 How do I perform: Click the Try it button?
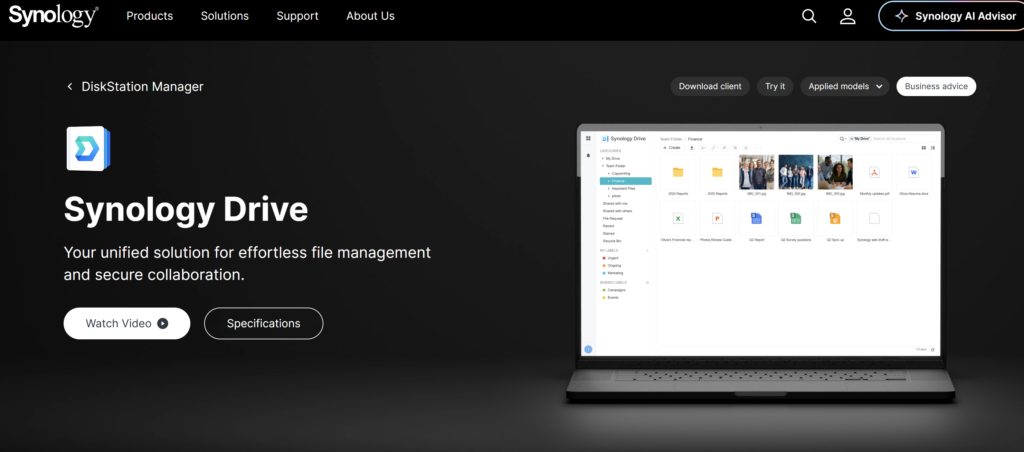click(x=775, y=86)
